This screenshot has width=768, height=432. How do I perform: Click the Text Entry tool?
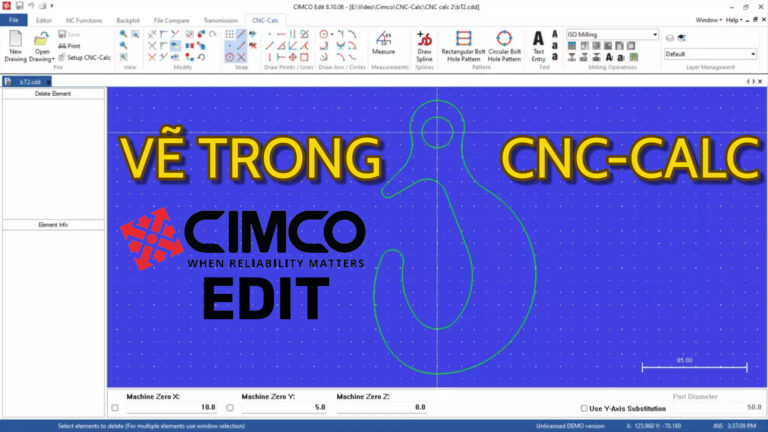pyautogui.click(x=539, y=45)
